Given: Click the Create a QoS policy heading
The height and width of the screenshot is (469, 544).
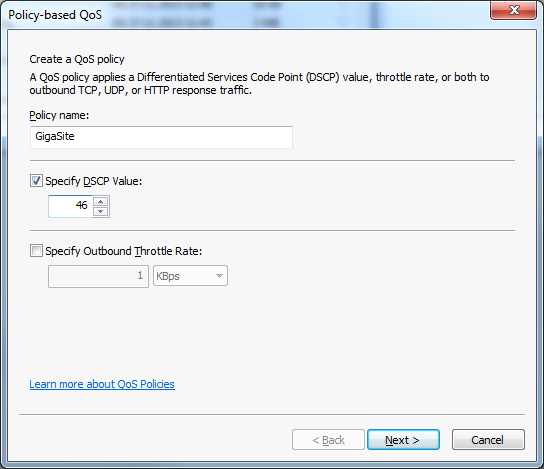Looking at the screenshot, I should pos(77,59).
